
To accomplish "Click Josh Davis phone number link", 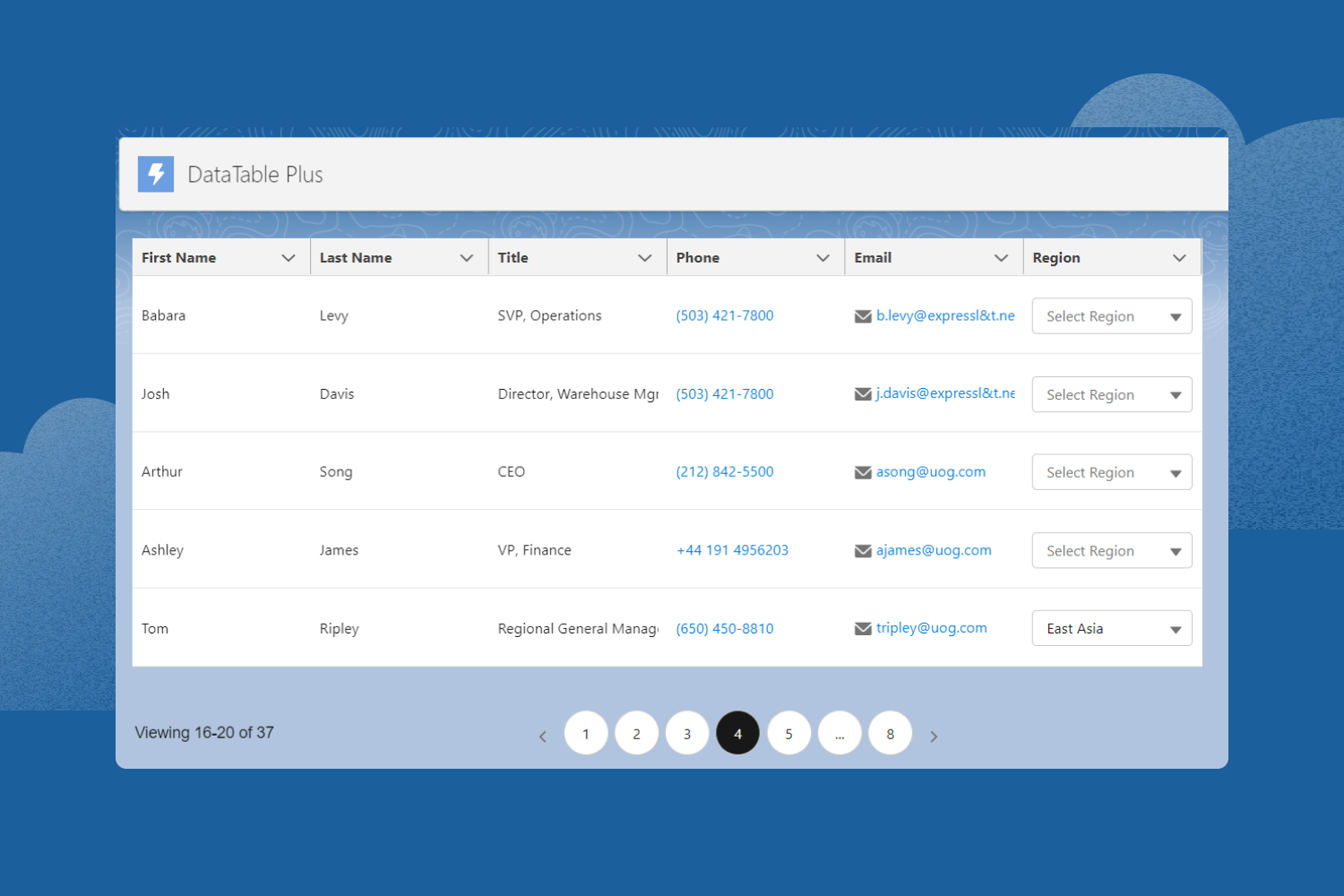I will [x=724, y=394].
